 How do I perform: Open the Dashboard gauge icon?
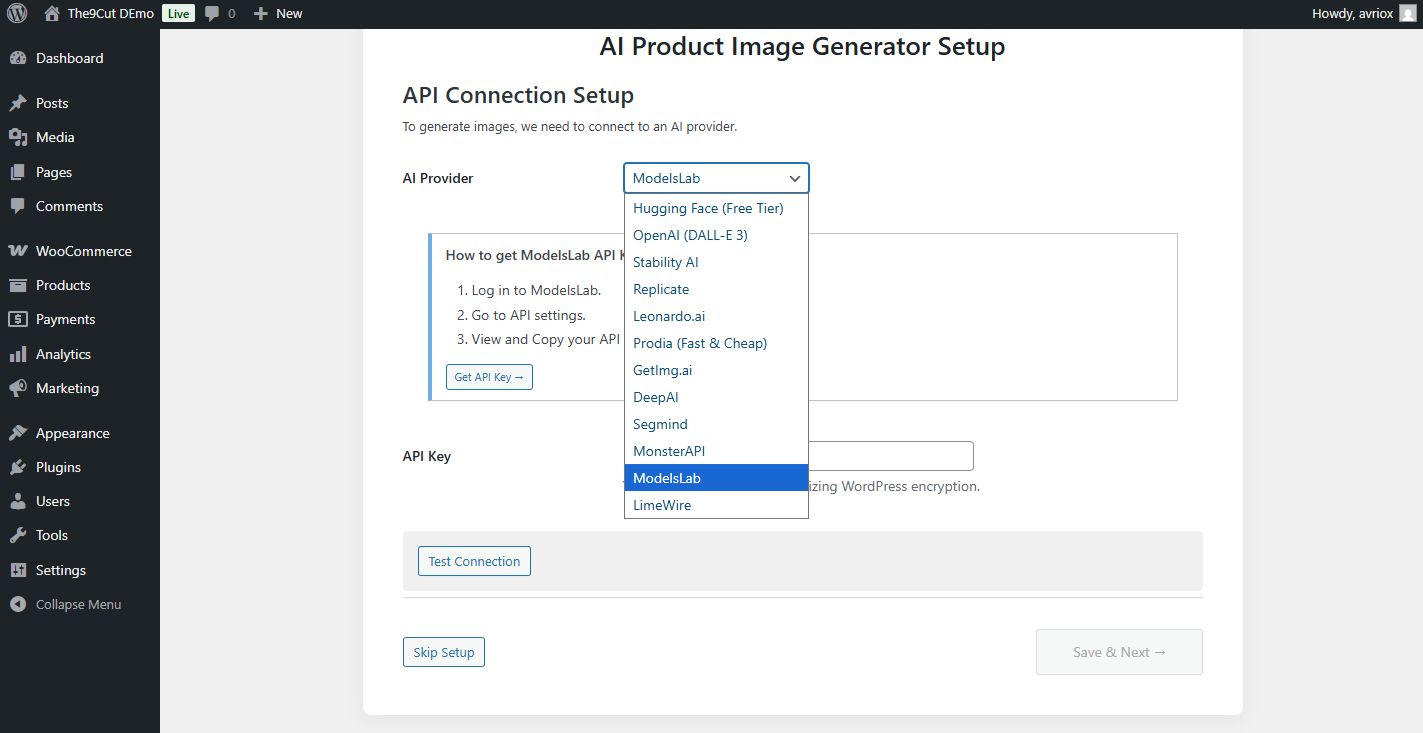(x=17, y=58)
